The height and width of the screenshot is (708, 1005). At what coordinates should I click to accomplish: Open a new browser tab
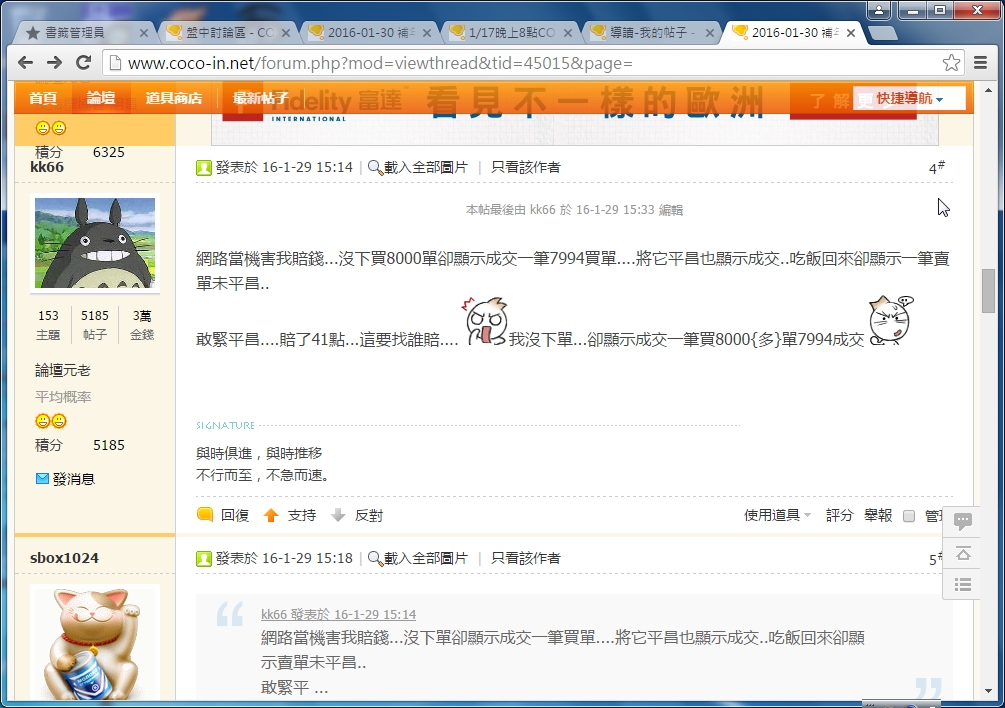point(883,33)
